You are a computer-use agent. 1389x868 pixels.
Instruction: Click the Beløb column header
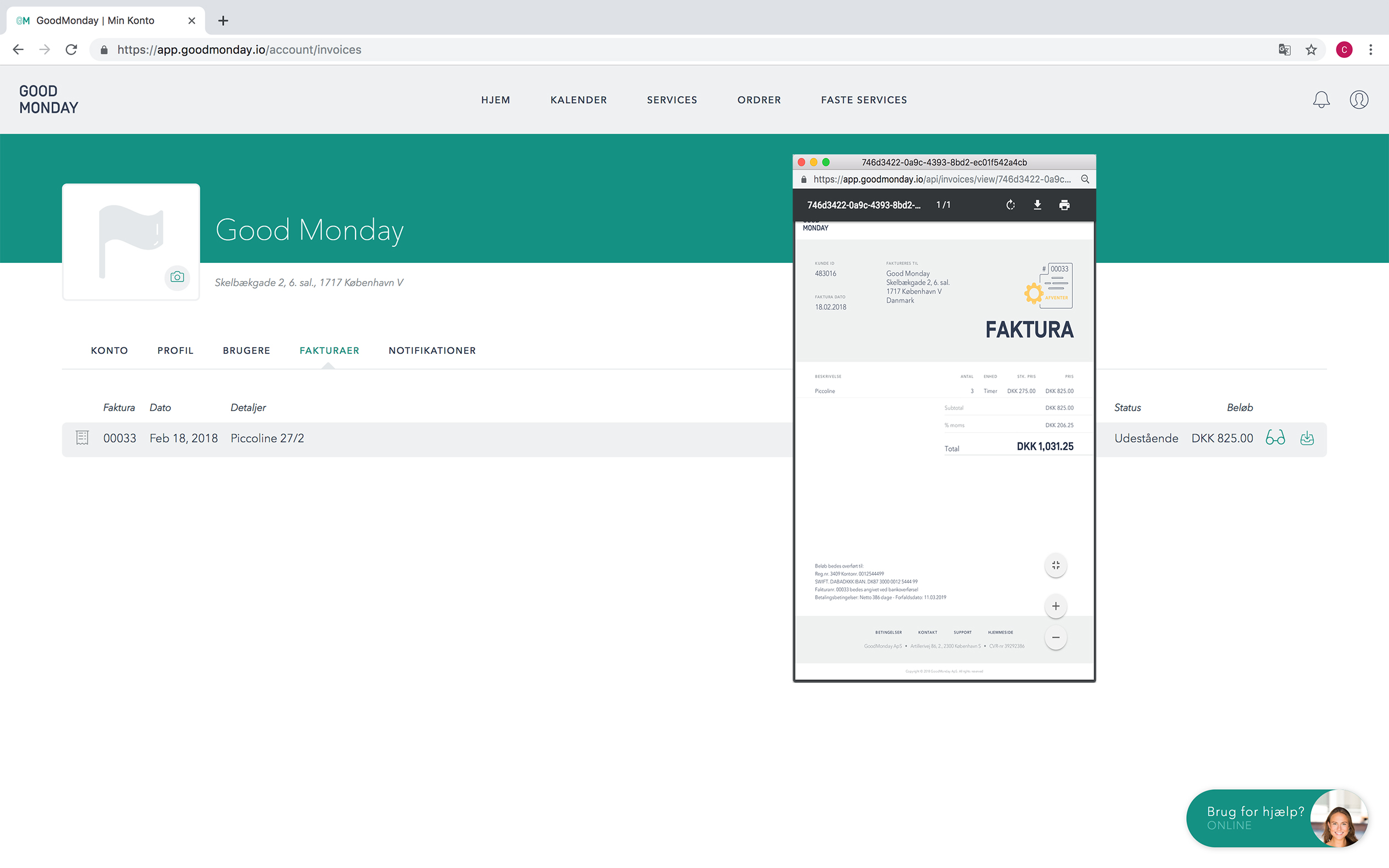pos(1240,408)
